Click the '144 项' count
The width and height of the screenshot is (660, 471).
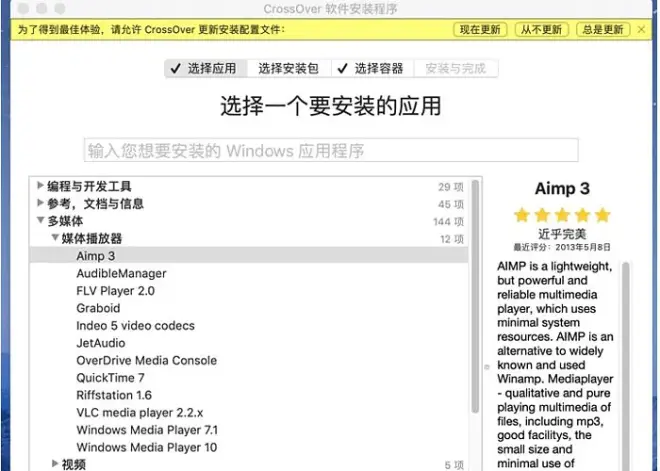click(x=448, y=222)
